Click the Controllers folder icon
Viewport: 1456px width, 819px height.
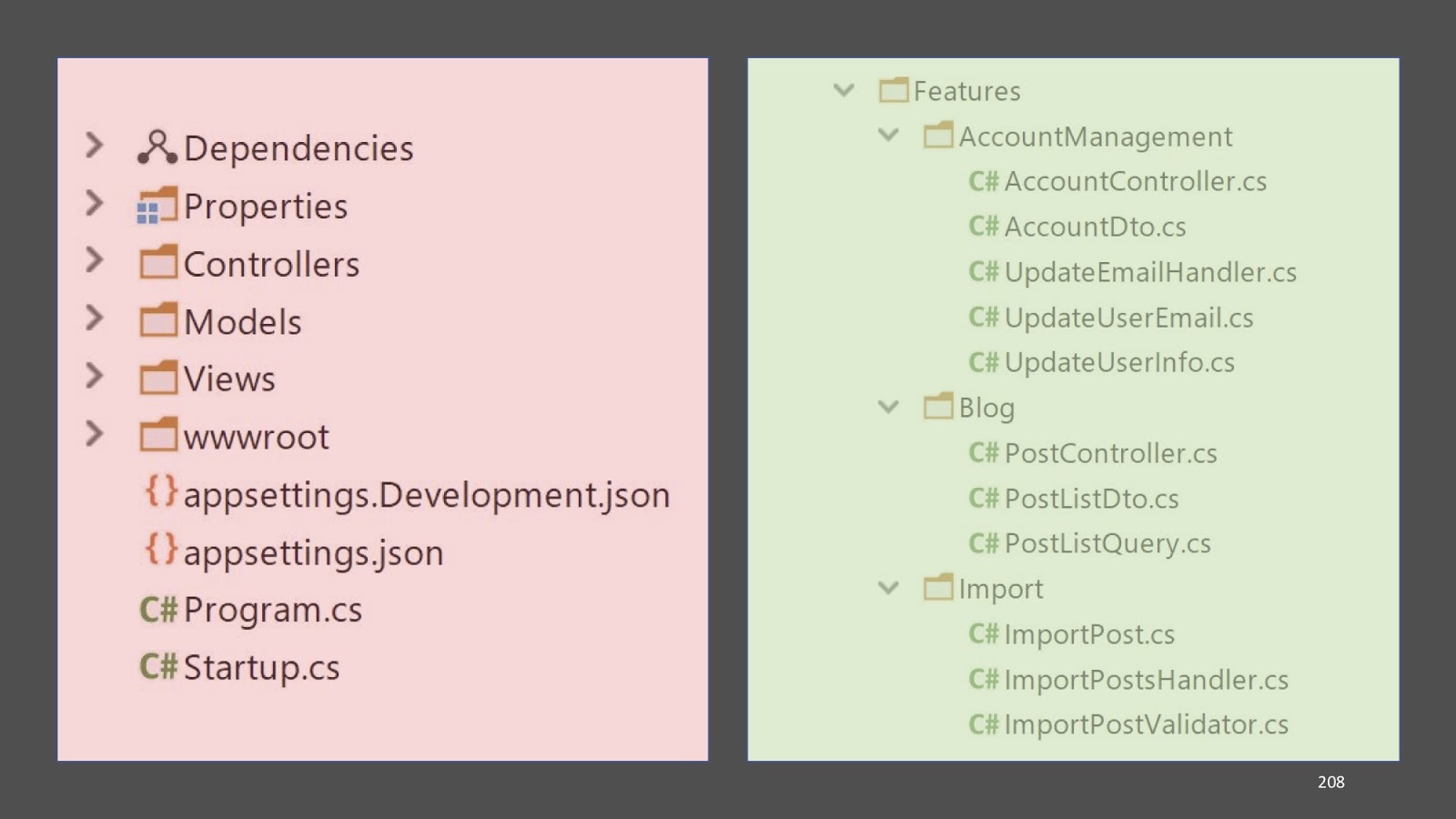(158, 263)
